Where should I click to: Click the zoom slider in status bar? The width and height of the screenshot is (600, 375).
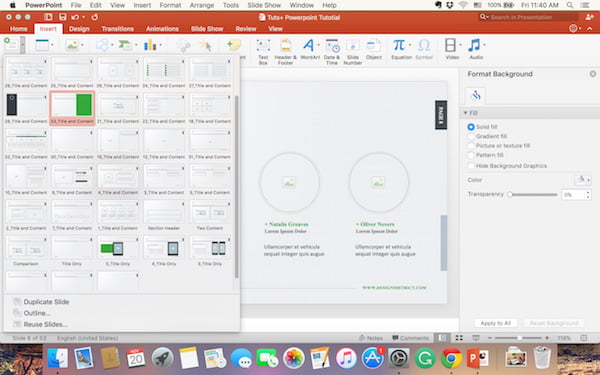[519, 338]
